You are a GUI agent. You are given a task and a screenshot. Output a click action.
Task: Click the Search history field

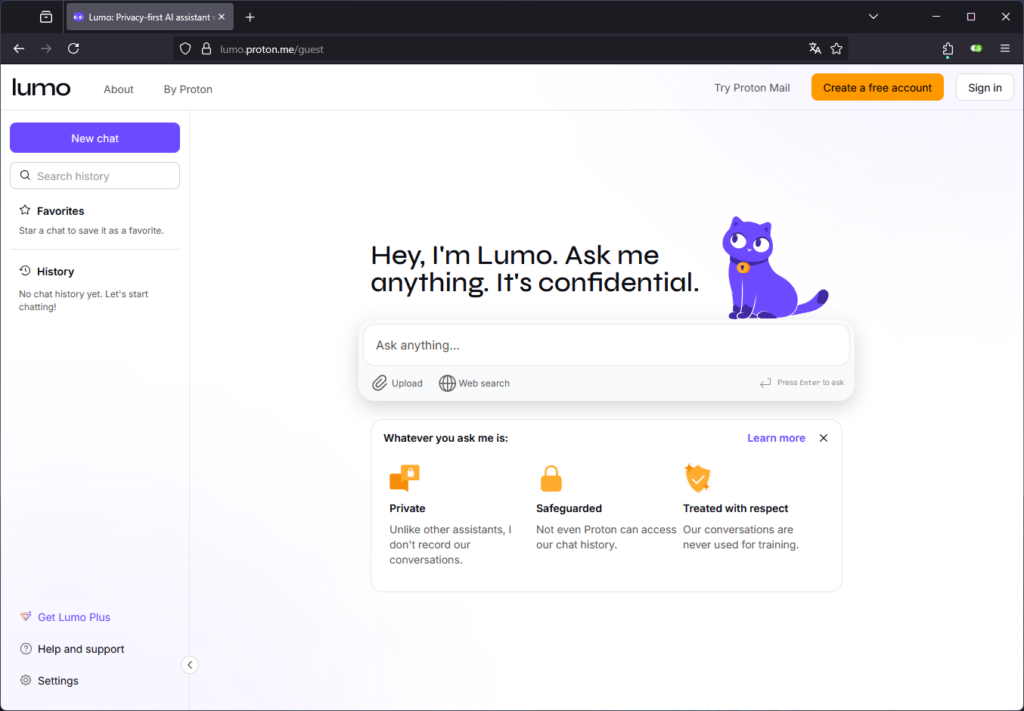coord(95,176)
